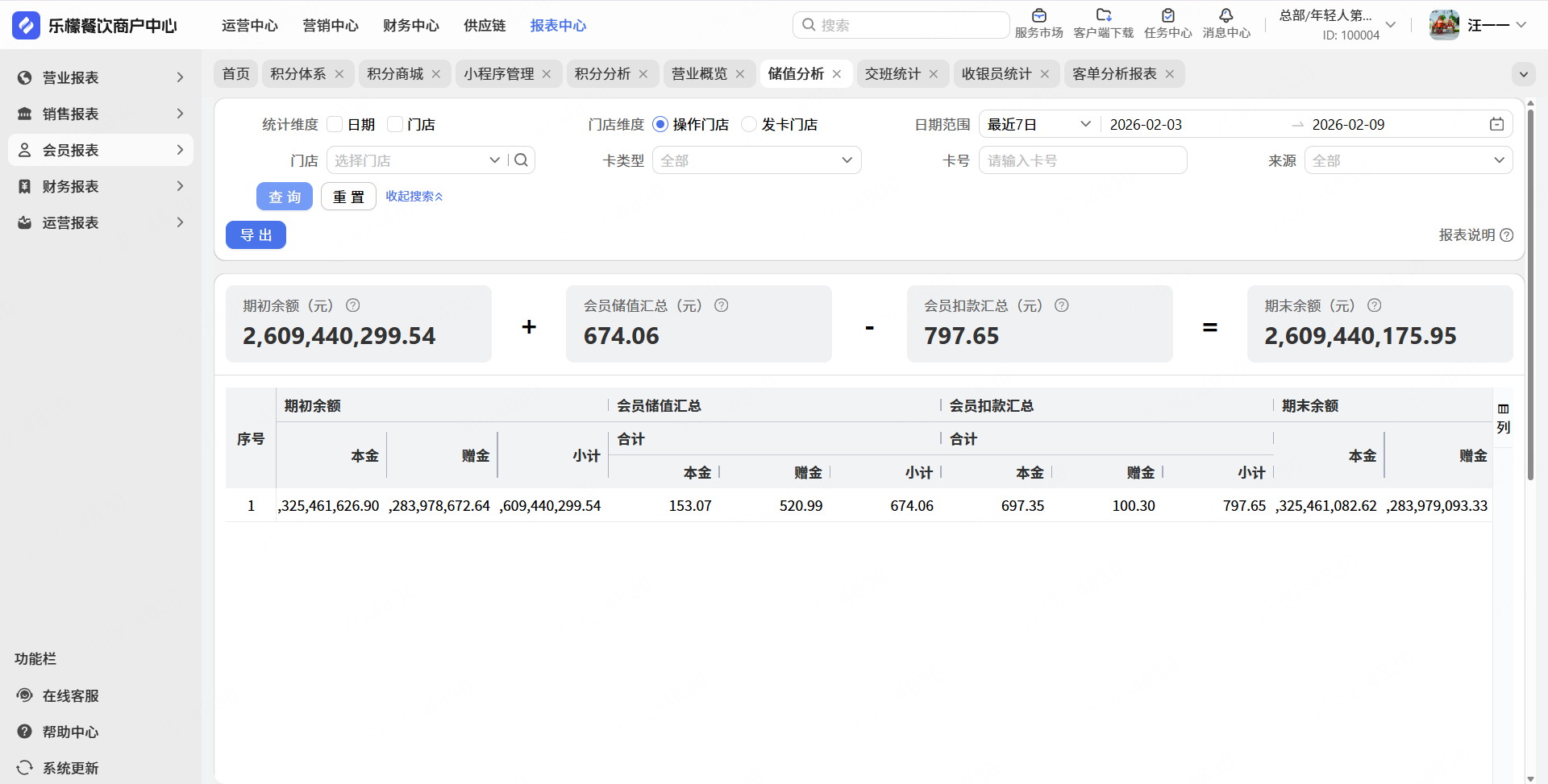Open 消息中心 notification bell
The width and height of the screenshot is (1548, 784).
pos(1225,16)
